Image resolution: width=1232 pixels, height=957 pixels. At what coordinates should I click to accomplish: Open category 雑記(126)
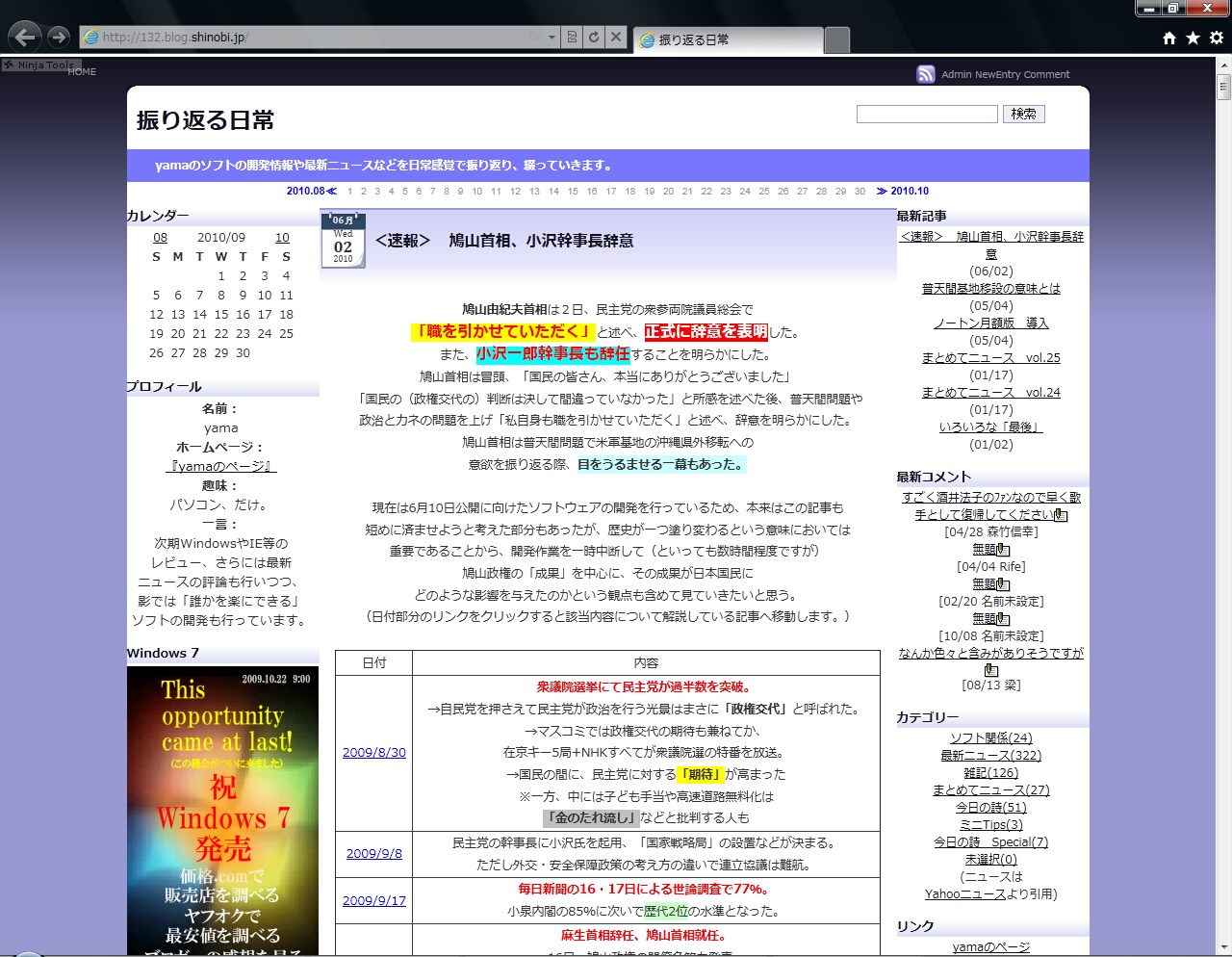(991, 772)
